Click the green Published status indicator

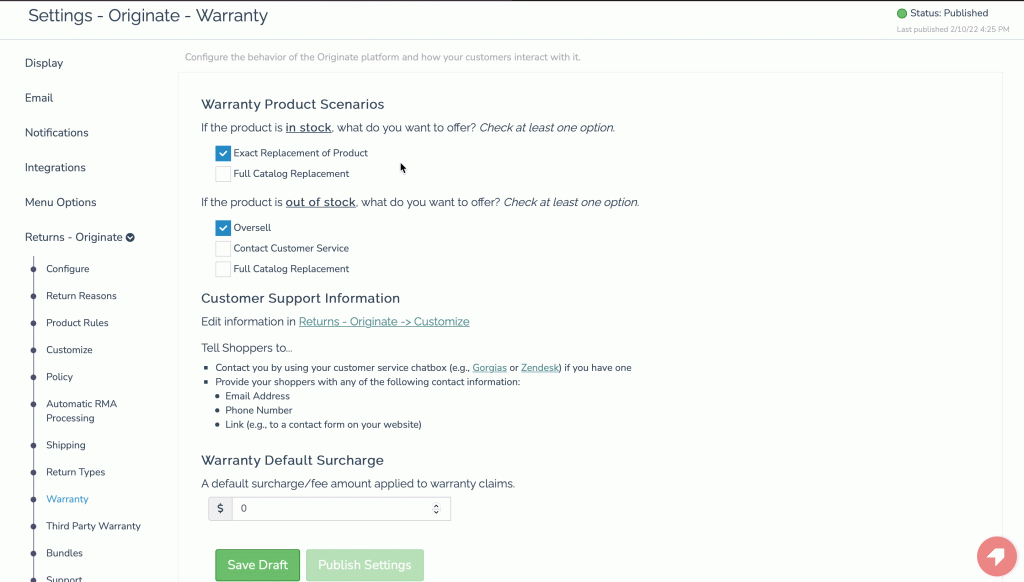click(x=902, y=14)
